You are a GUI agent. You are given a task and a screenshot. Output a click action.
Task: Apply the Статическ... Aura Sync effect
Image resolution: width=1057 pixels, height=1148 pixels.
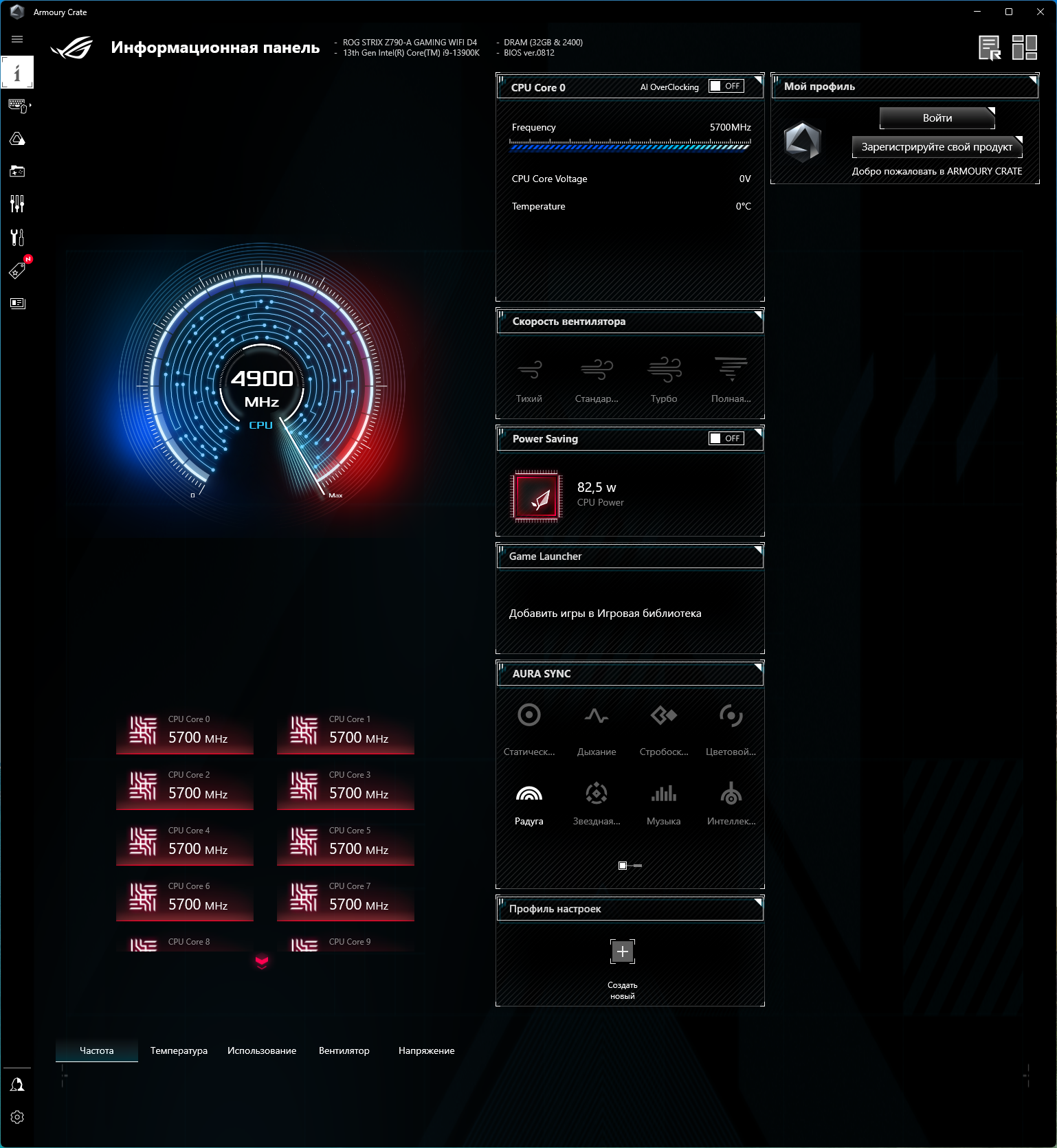pos(529,730)
